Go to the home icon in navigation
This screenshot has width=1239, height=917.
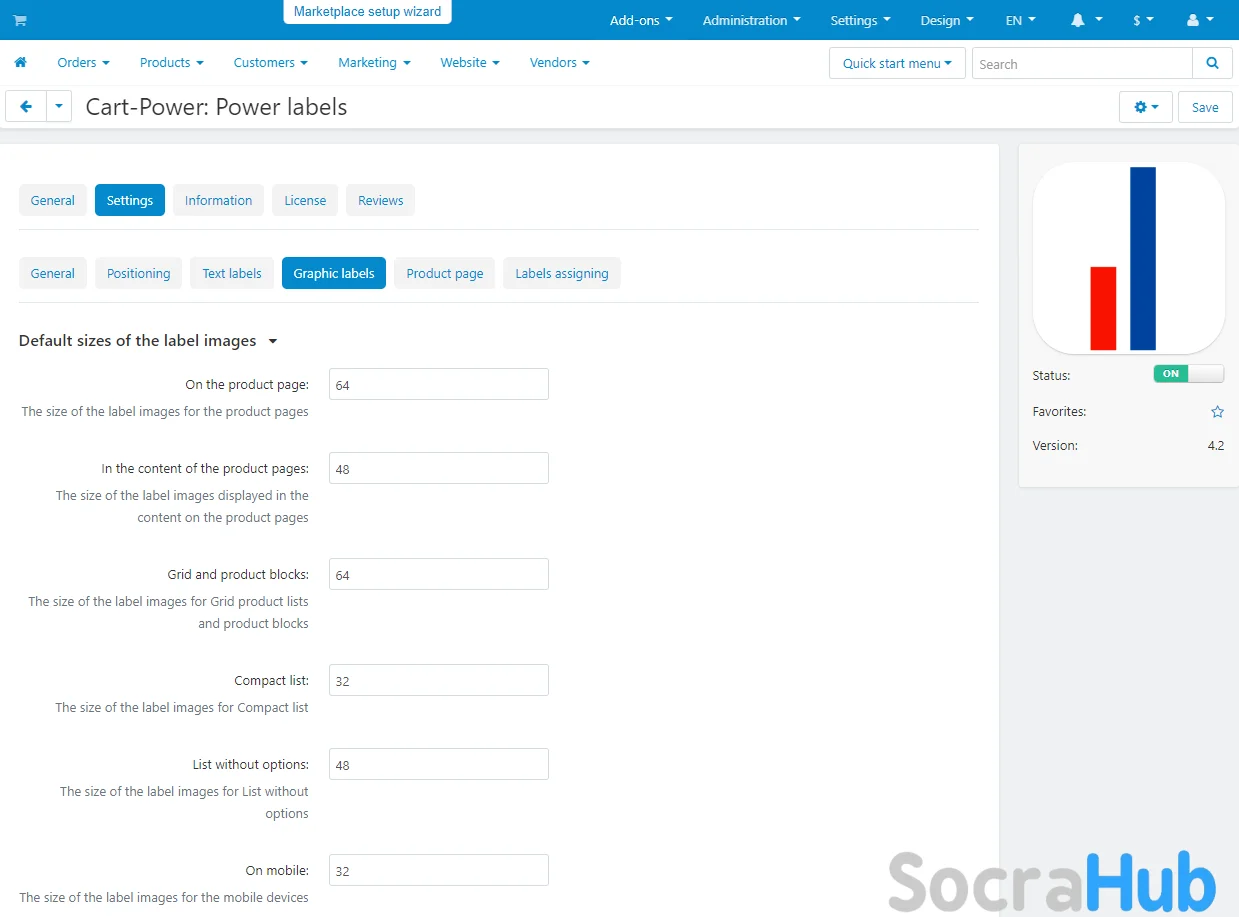[x=20, y=63]
